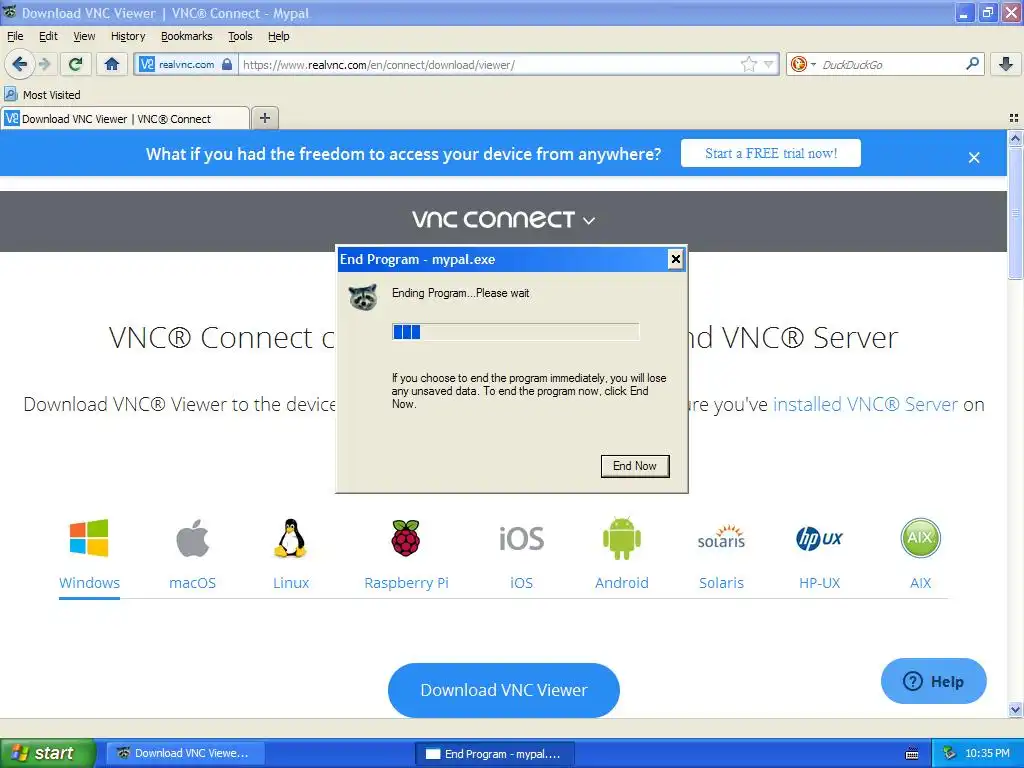Viewport: 1024px width, 768px height.
Task: Select the HP-UX platform icon
Action: pos(819,539)
